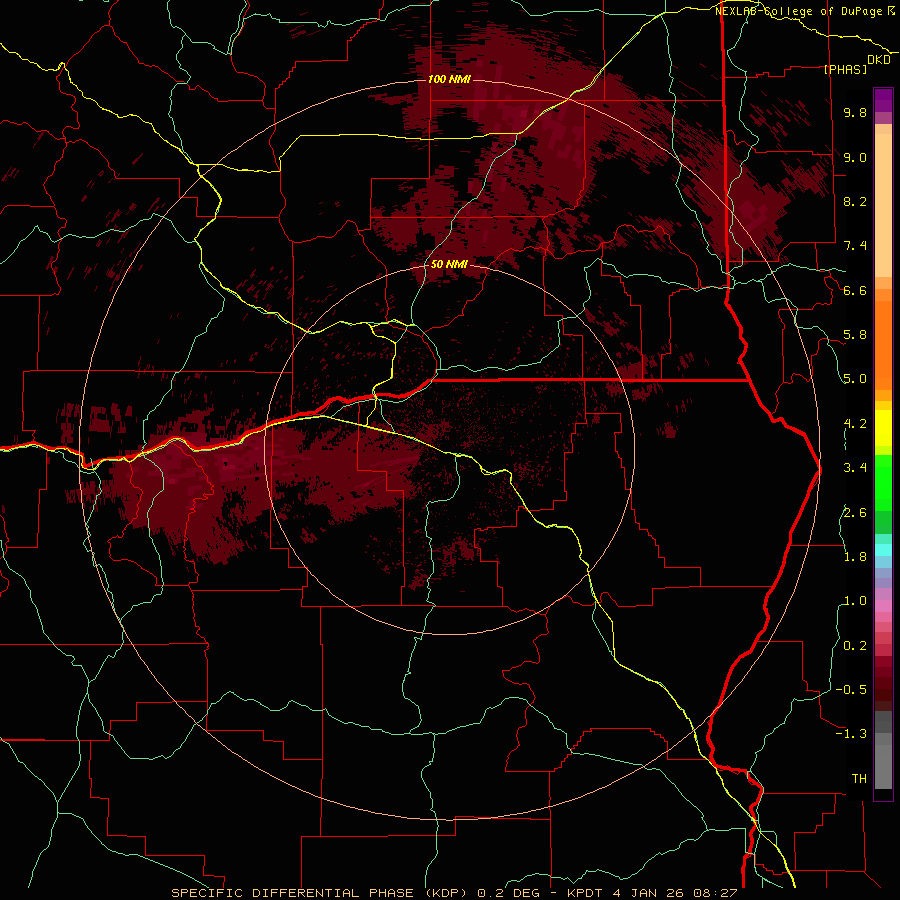This screenshot has height=900, width=900.
Task: Pick the bright green segment of color bar
Action: pos(883,481)
